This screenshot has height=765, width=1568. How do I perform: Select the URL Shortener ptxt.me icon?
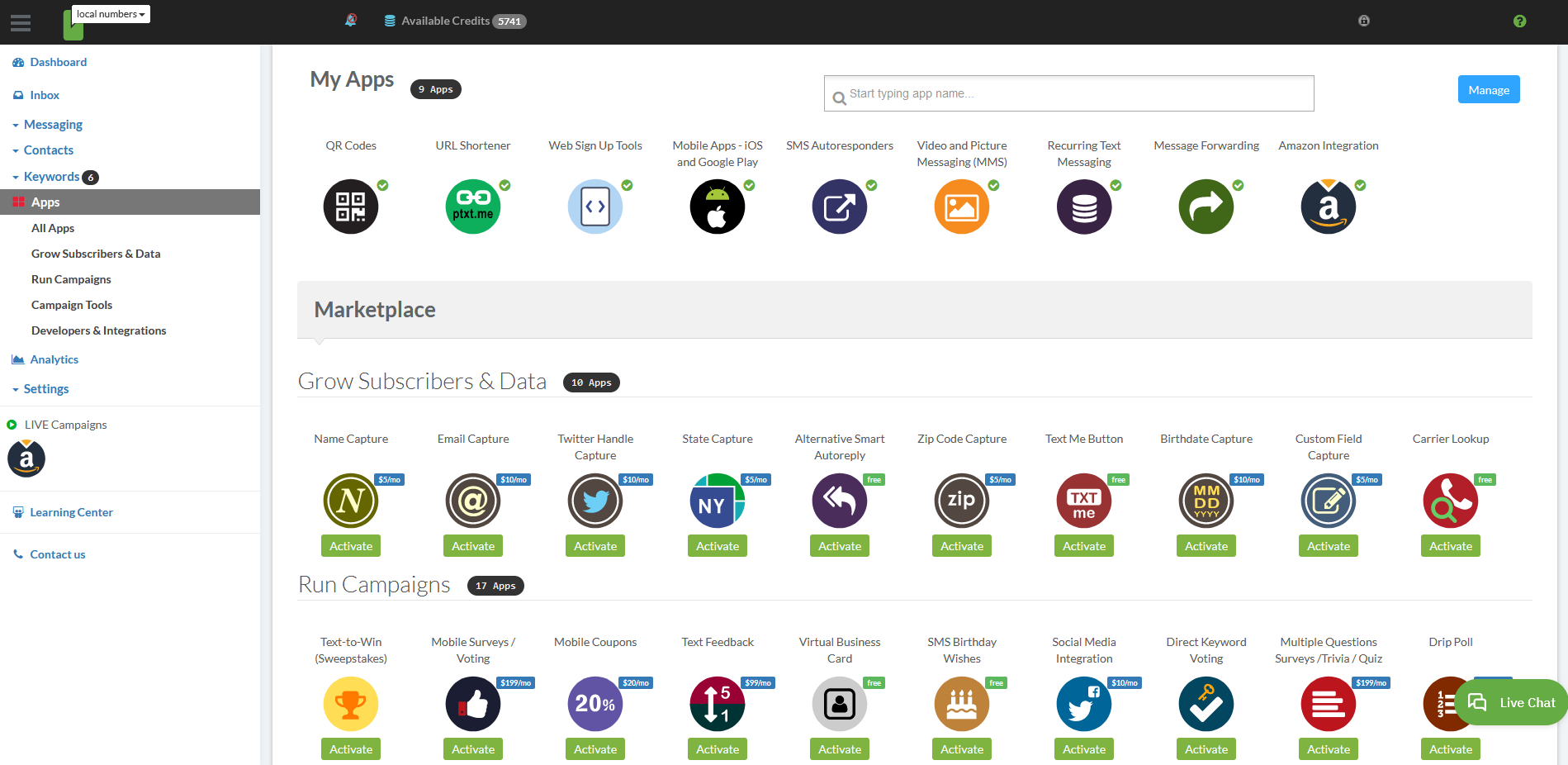pos(472,207)
